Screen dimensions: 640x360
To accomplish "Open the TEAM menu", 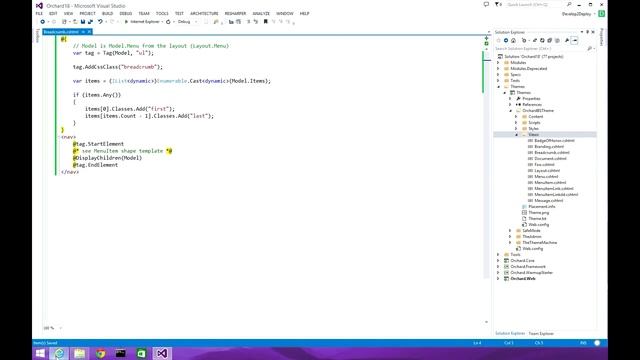I will [144, 13].
